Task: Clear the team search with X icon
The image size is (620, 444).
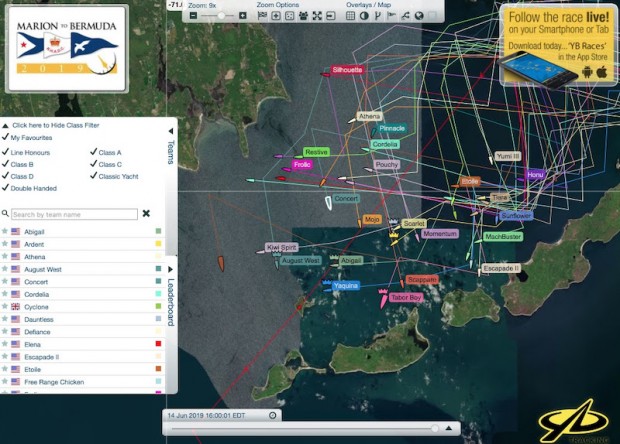Action: pos(146,213)
